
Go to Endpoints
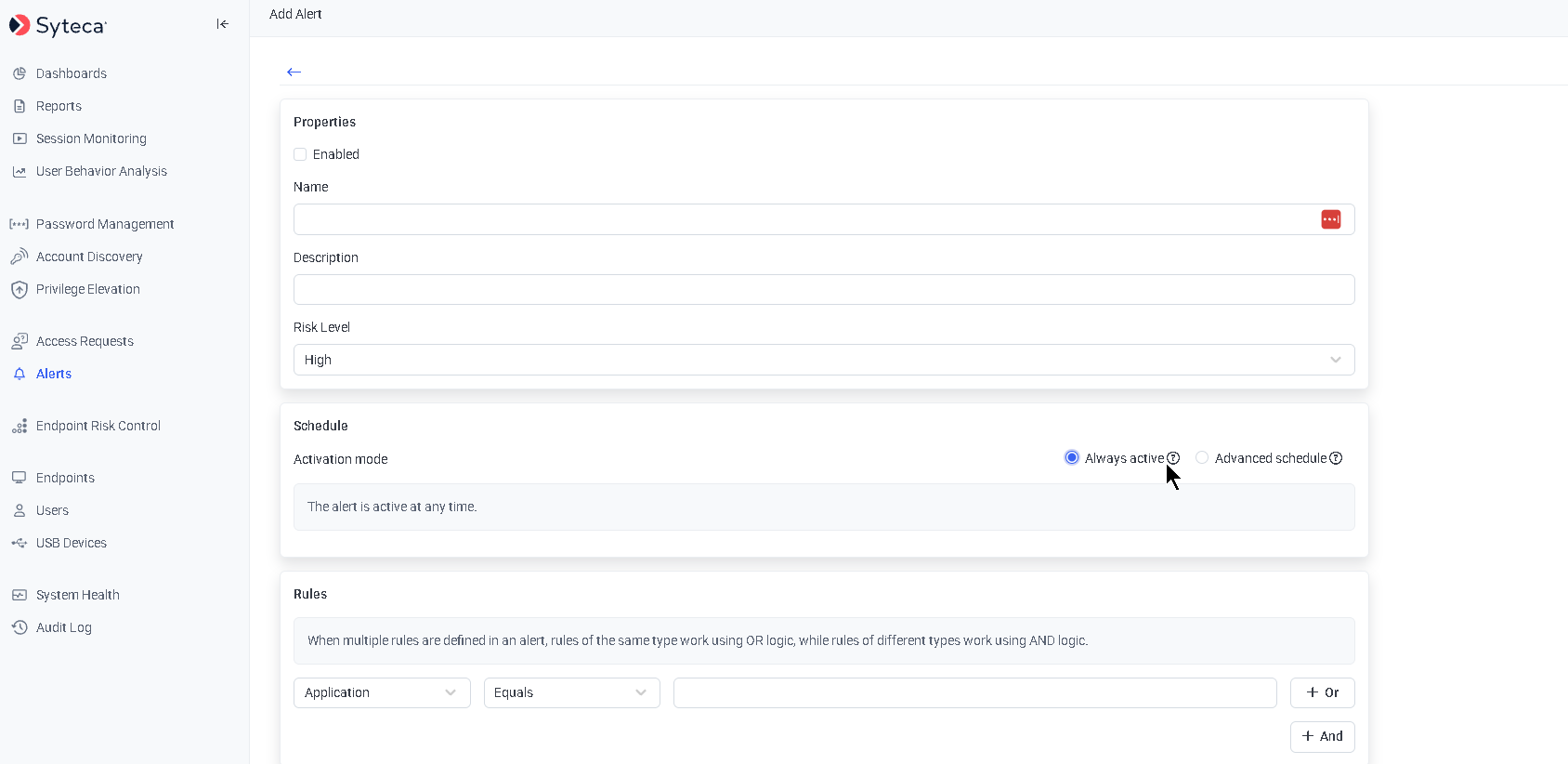tap(65, 478)
